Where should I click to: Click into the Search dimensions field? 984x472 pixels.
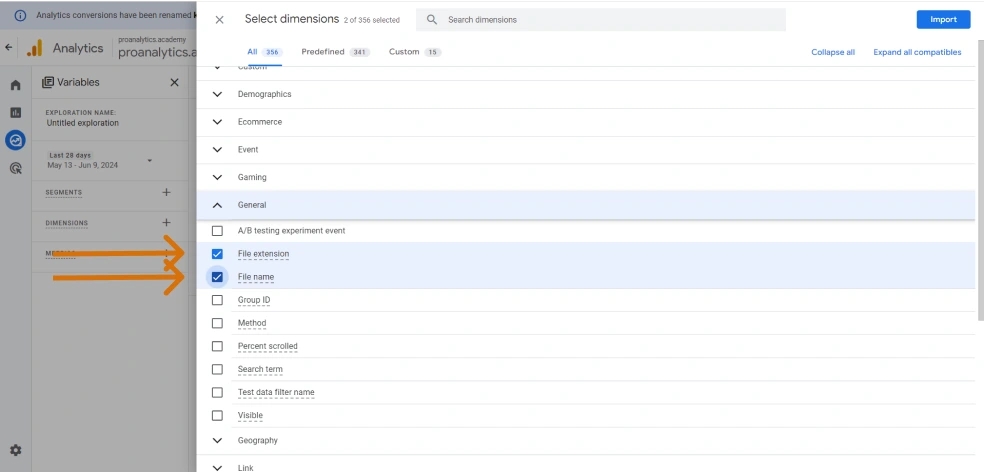click(x=601, y=19)
